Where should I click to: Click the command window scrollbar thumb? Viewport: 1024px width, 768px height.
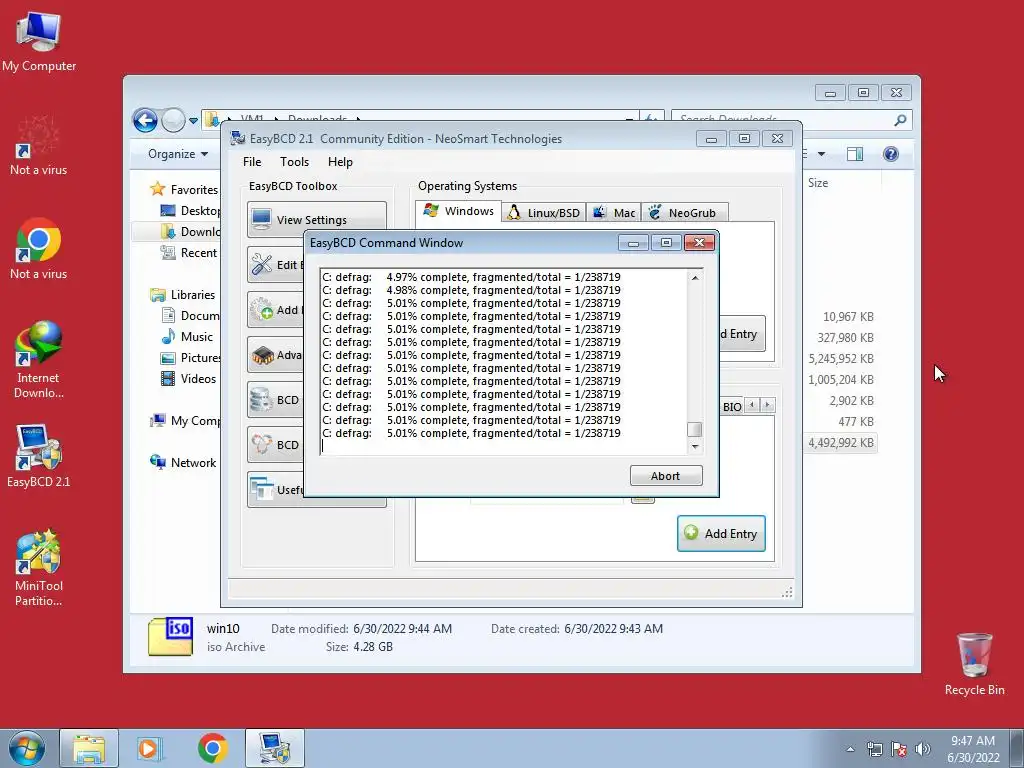pyautogui.click(x=695, y=429)
